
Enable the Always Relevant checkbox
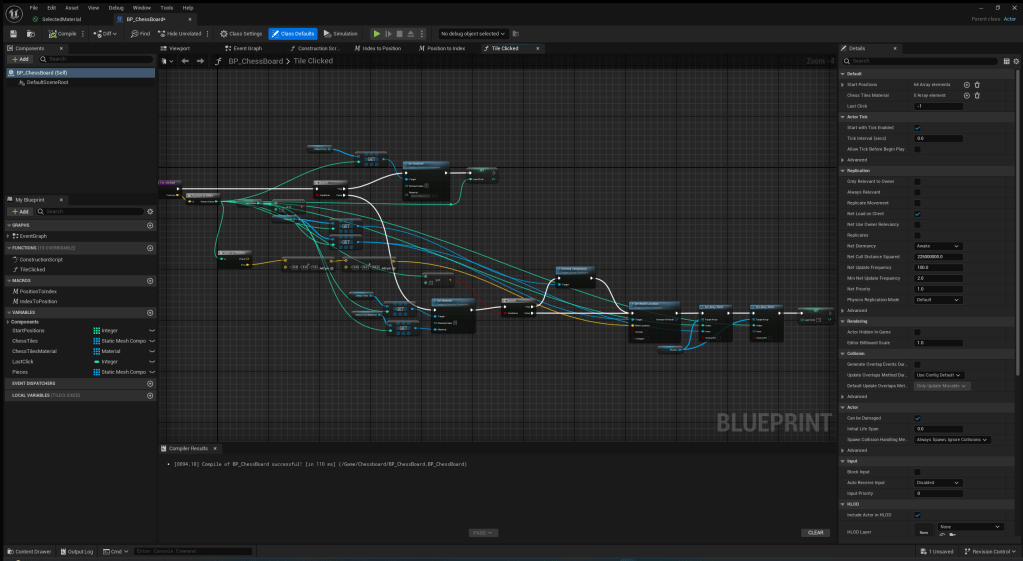coord(917,192)
